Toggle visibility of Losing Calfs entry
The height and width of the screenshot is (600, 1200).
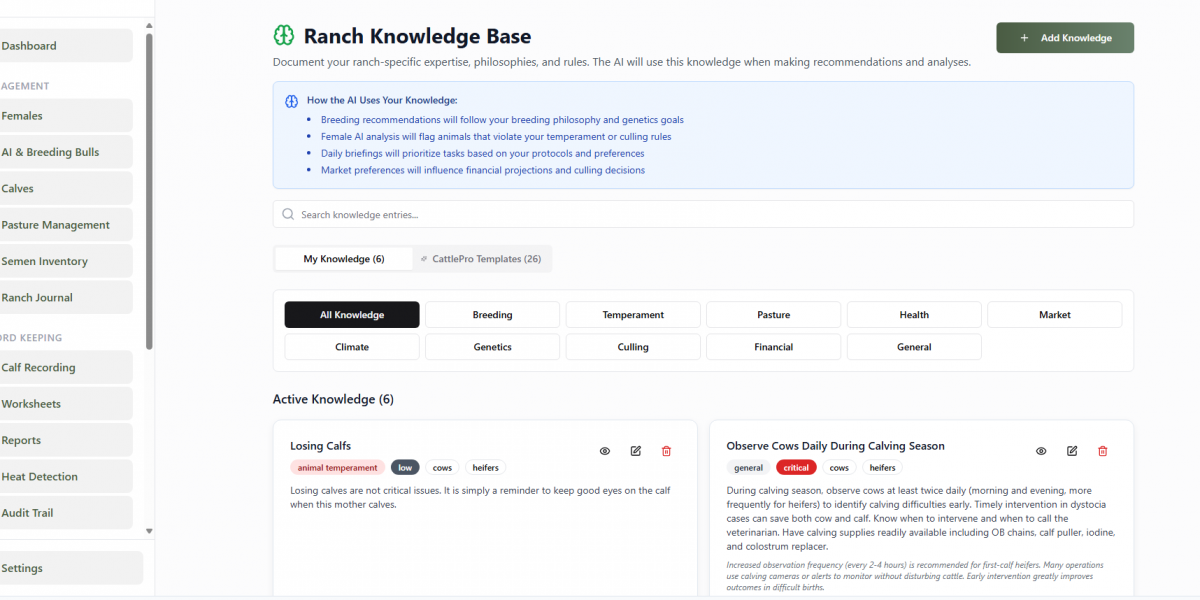[605, 451]
